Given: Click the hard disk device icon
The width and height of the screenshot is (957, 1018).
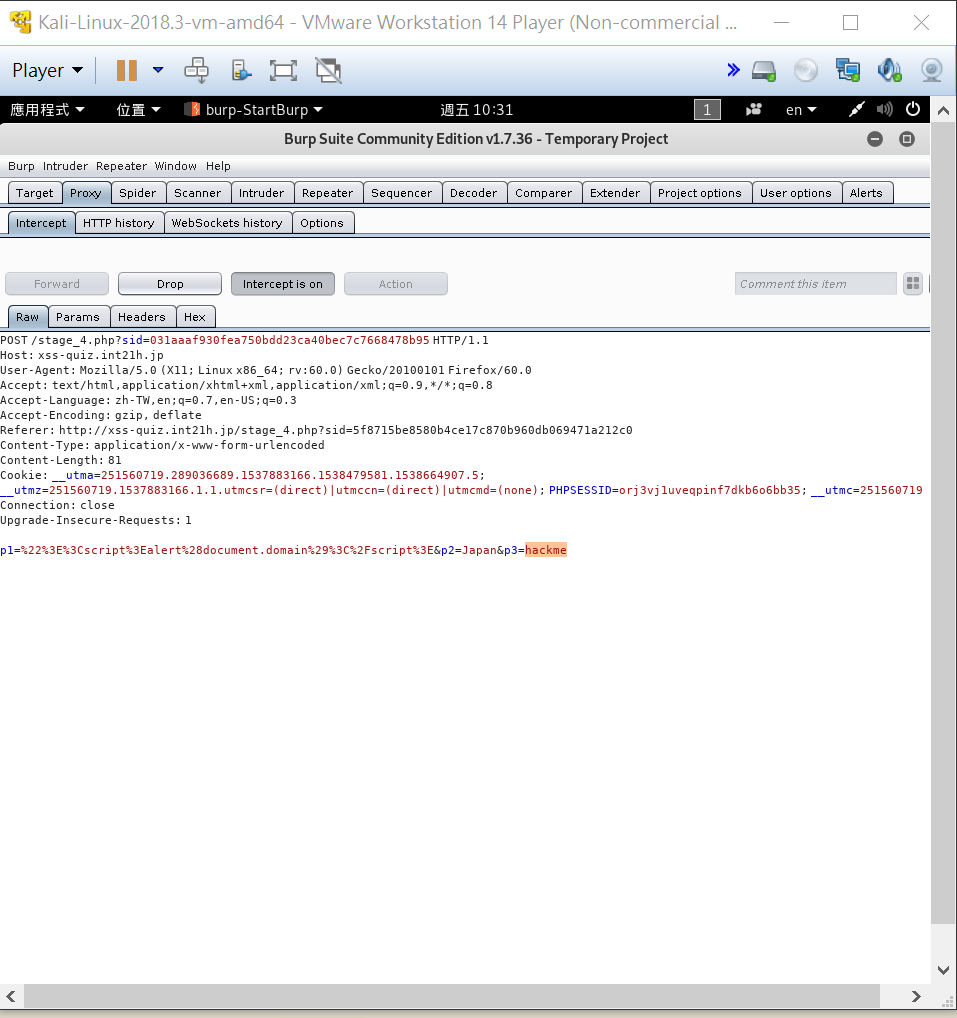Looking at the screenshot, I should 764,70.
